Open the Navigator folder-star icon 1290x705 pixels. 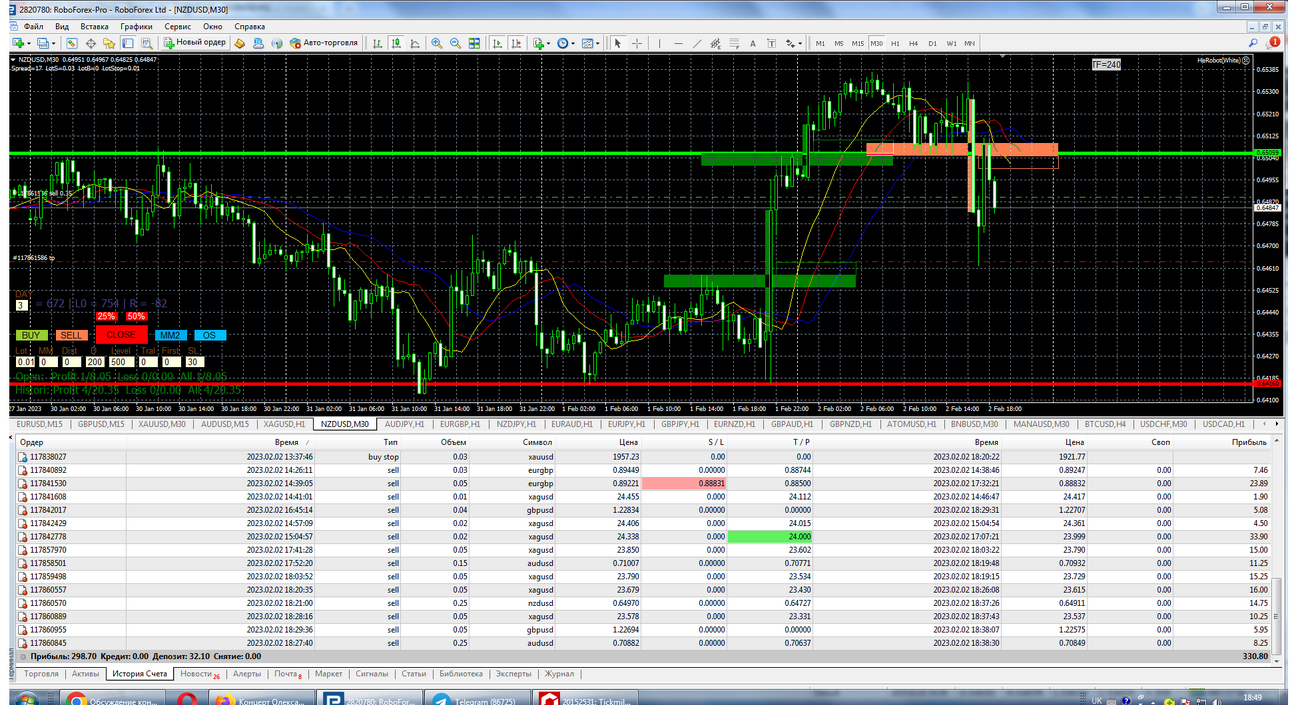(109, 43)
